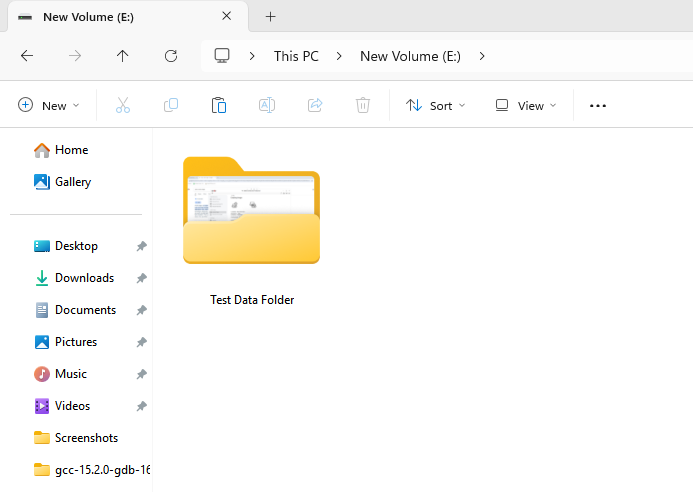Screen dimensions: 693x492
Task: Click the Copy icon in toolbar
Action: (171, 105)
